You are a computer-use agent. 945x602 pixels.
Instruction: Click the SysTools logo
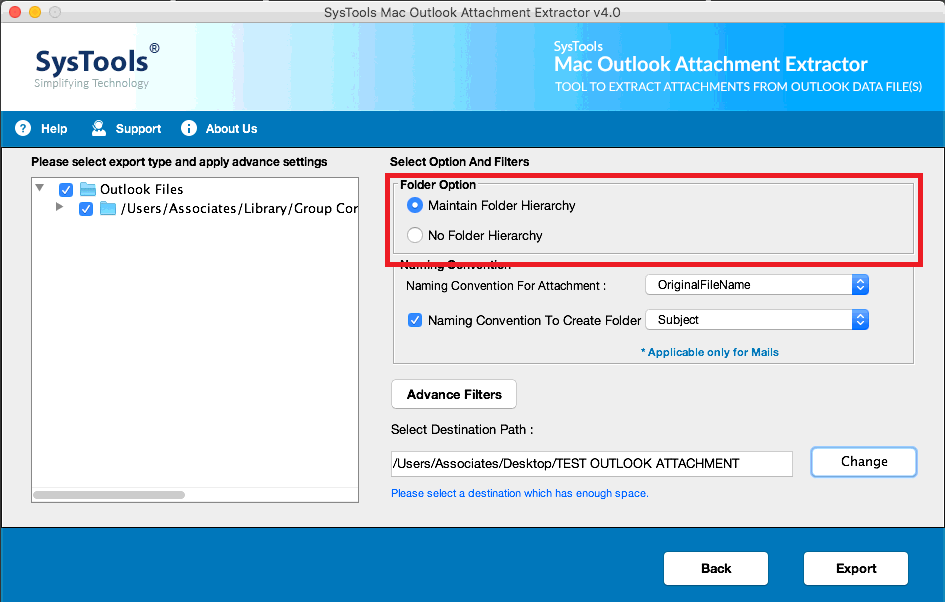coord(97,66)
